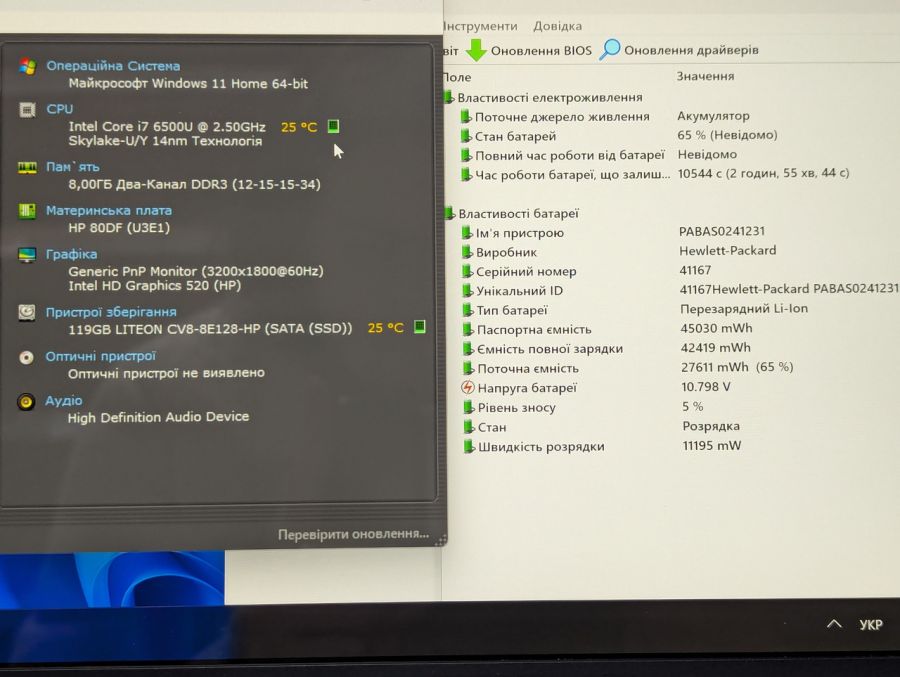Open the Довідка menu
The width and height of the screenshot is (900, 677).
click(x=557, y=26)
